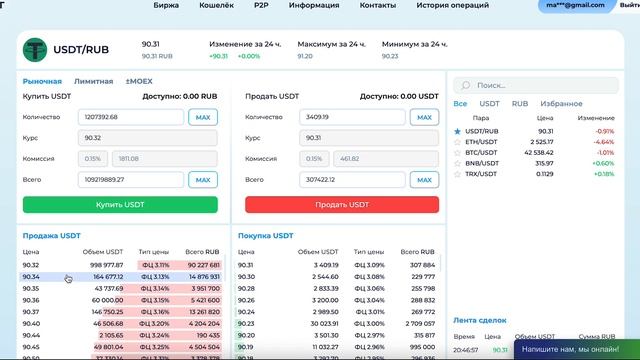Click the Покупка USDT section heading

point(265,236)
